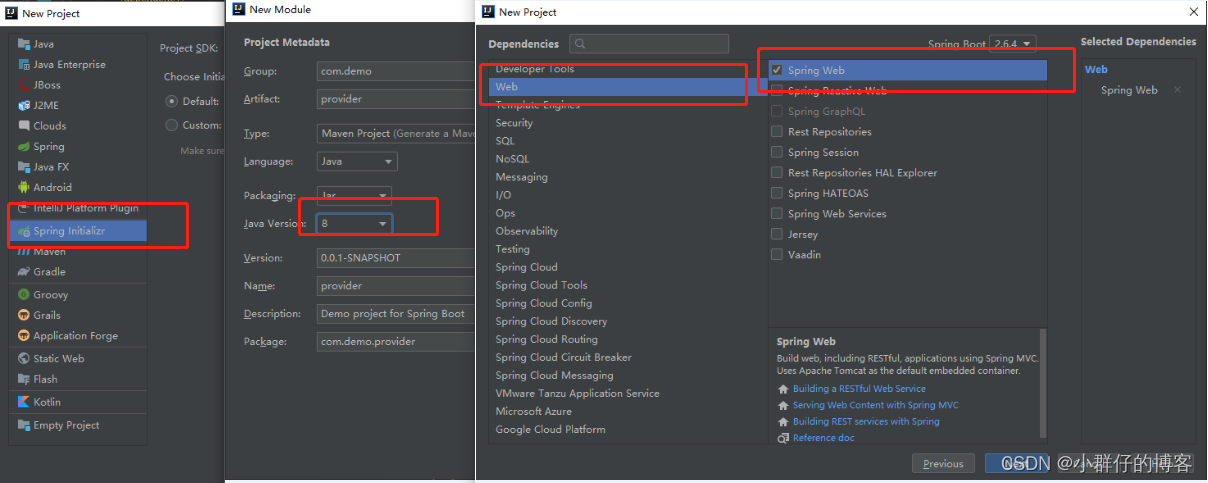Pick the Groovy project icon

pos(24,295)
